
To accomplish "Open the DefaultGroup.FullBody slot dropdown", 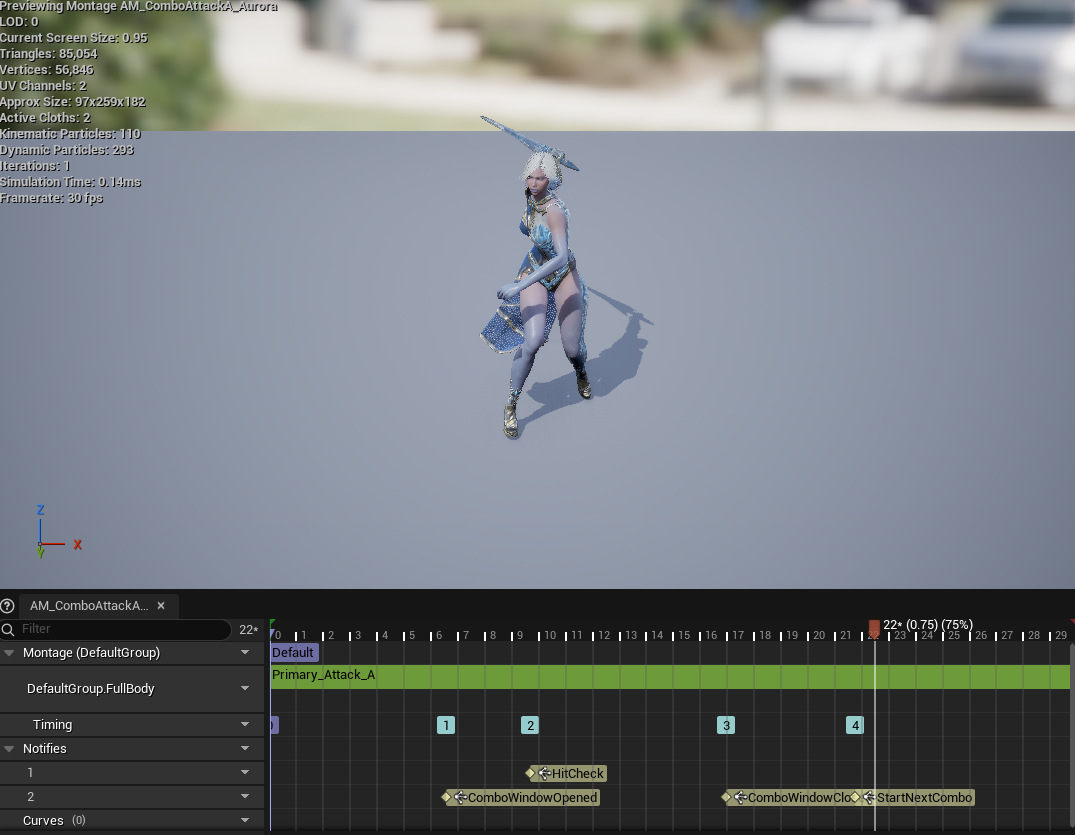I will point(245,688).
